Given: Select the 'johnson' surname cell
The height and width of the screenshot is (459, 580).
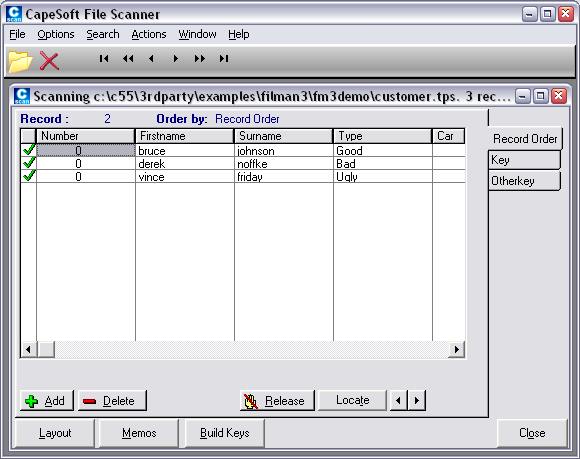Looking at the screenshot, I should (x=284, y=151).
